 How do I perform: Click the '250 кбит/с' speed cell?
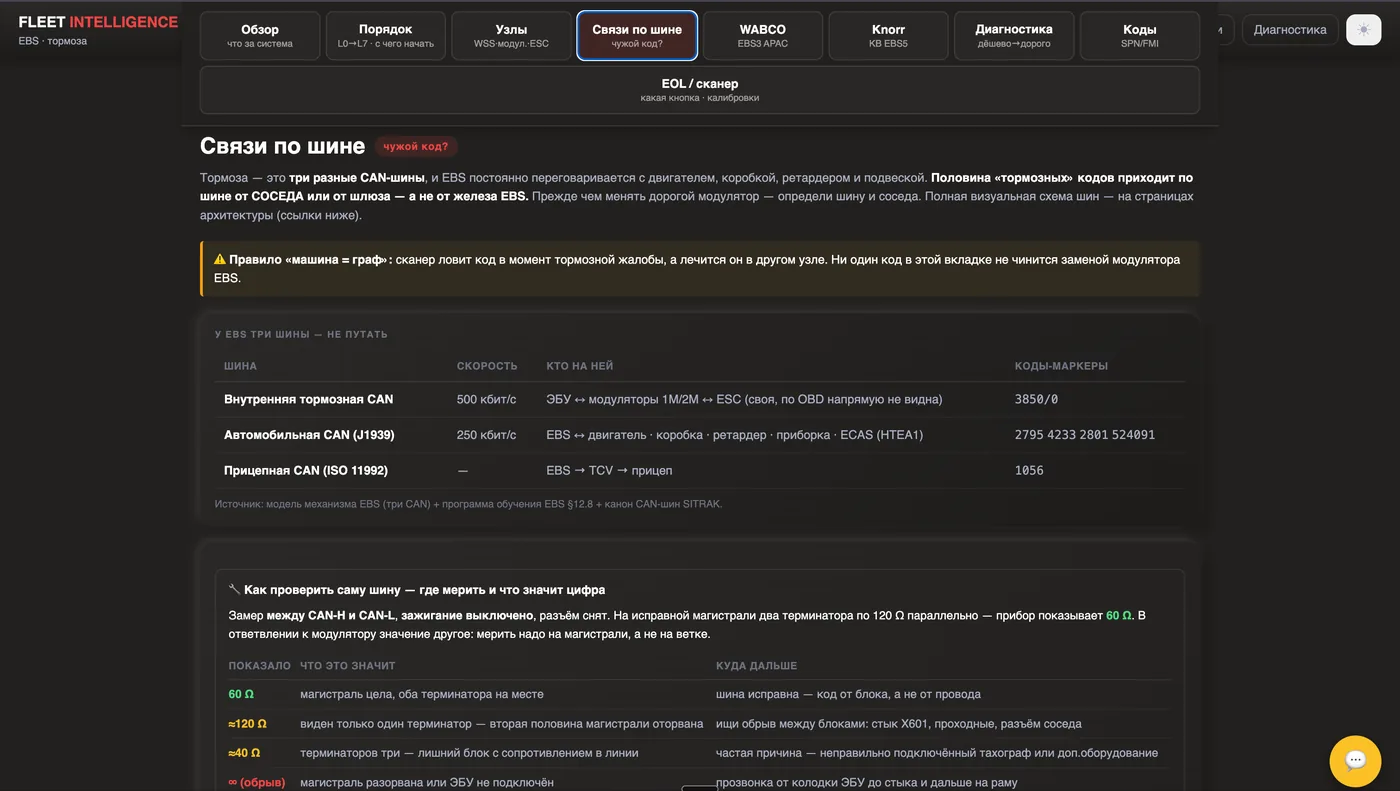click(x=487, y=435)
